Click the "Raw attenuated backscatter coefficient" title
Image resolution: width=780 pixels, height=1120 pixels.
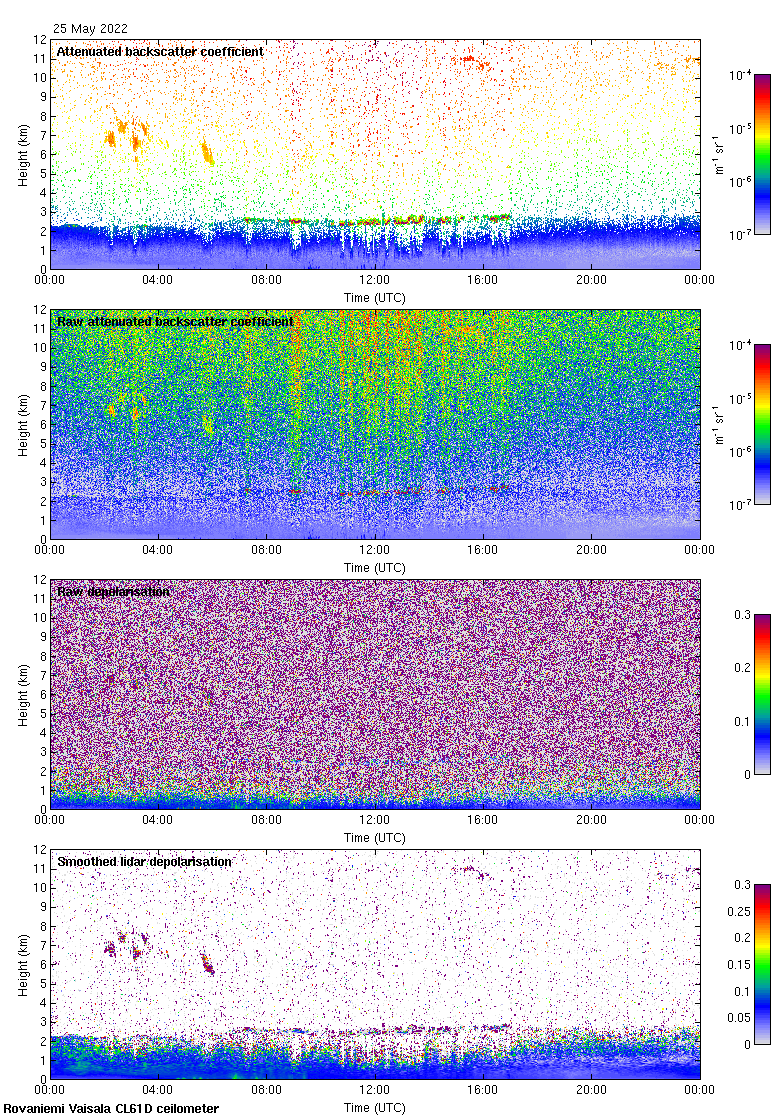(175, 321)
